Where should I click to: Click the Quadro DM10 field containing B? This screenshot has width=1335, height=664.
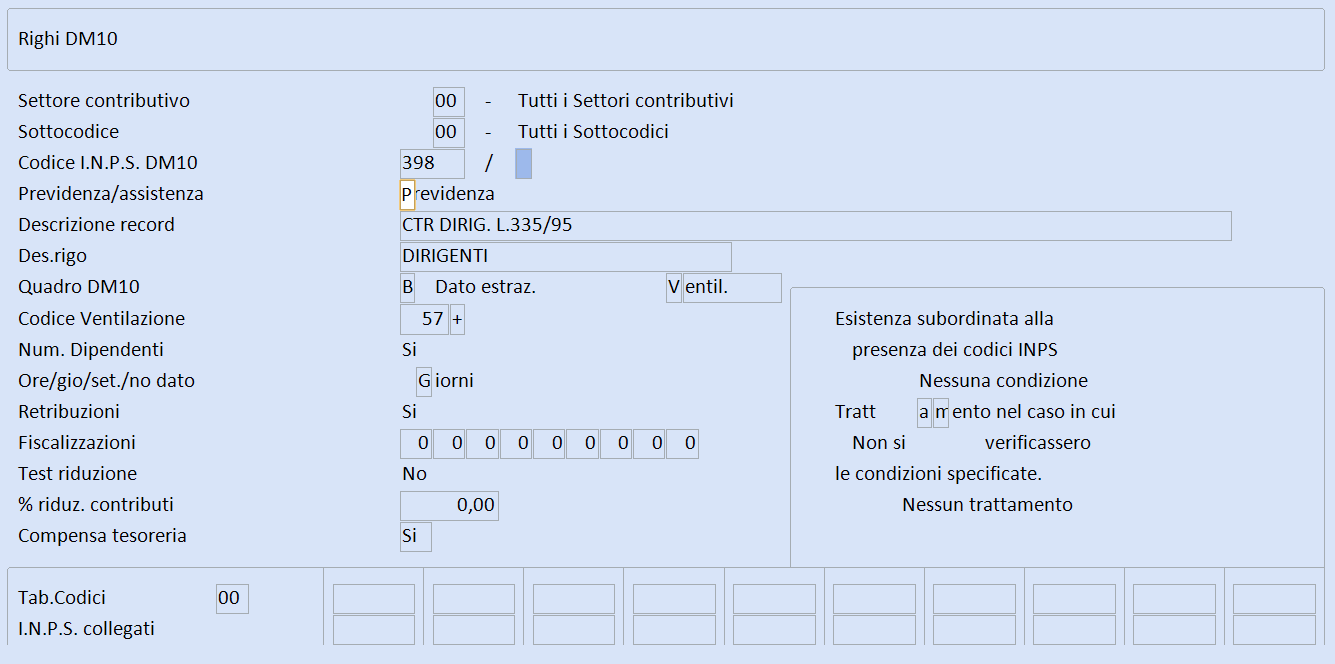(407, 287)
